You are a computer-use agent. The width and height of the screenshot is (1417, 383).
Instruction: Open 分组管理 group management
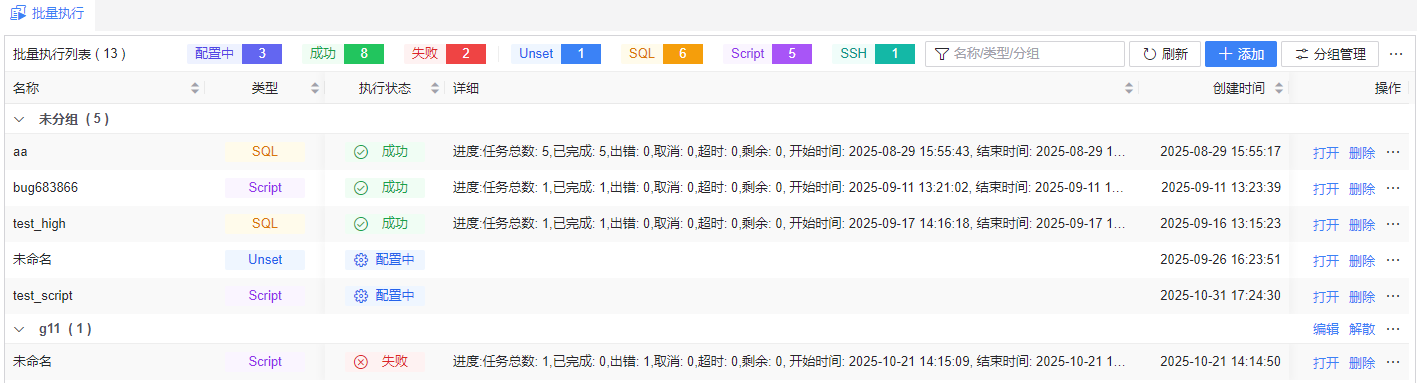point(1330,54)
